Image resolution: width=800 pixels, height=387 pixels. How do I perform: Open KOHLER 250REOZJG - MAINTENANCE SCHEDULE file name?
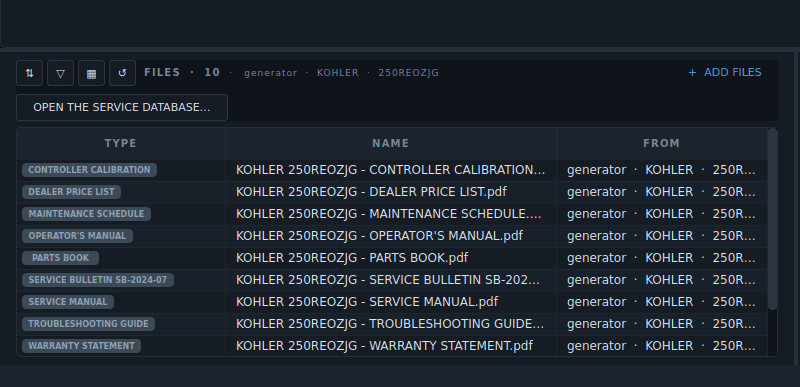pos(389,214)
